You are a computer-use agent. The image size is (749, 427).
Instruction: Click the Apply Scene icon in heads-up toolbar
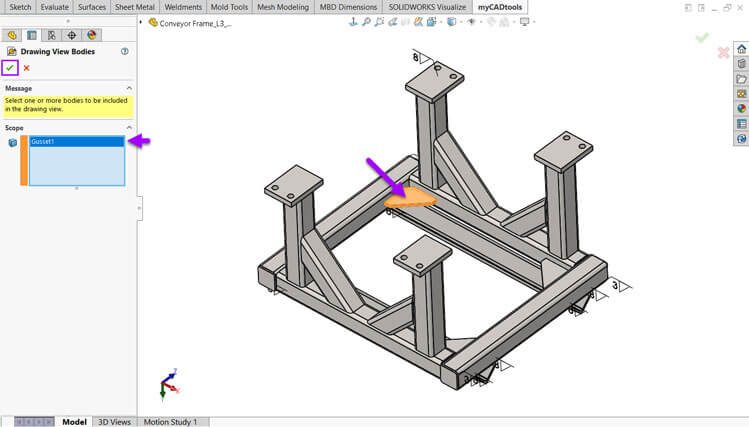coord(504,22)
